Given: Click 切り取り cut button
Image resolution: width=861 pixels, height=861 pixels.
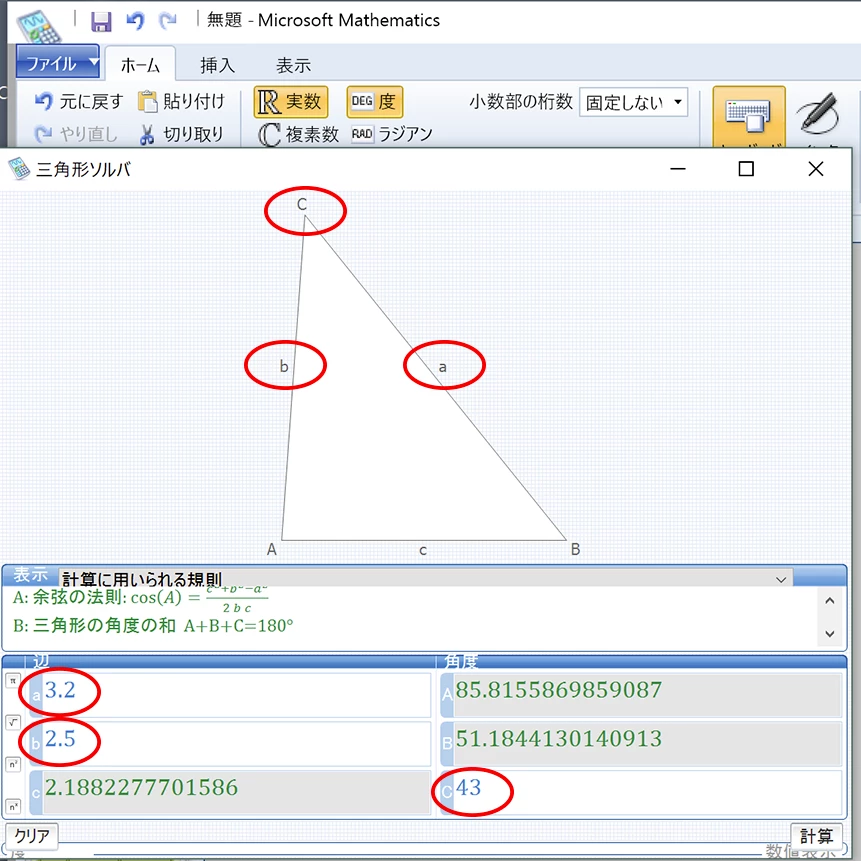Looking at the screenshot, I should click(182, 134).
